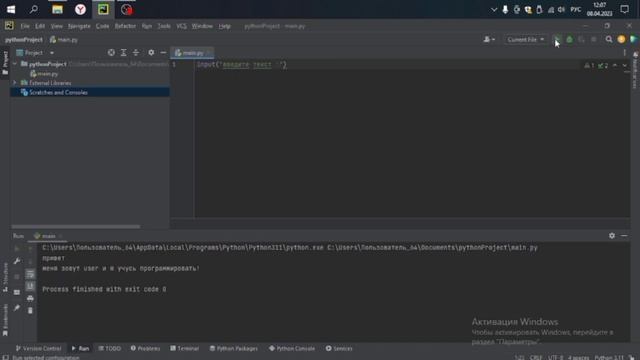Pin the Run tab
The height and width of the screenshot is (360, 640).
point(17,308)
